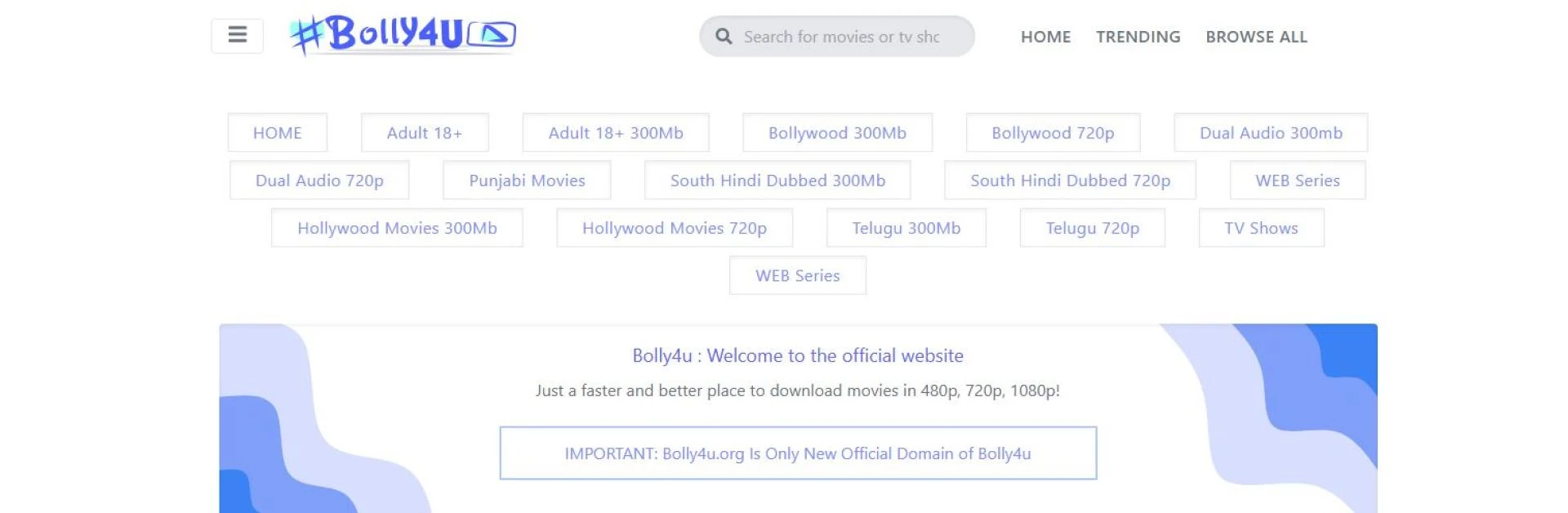
Task: Click Bolly4u welcome heading link
Action: click(798, 355)
